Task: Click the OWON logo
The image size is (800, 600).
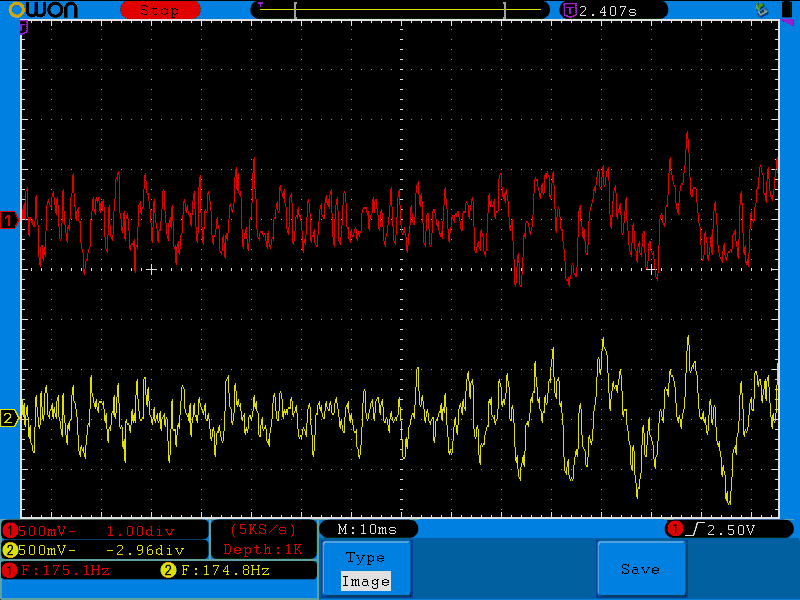Action: (x=43, y=10)
